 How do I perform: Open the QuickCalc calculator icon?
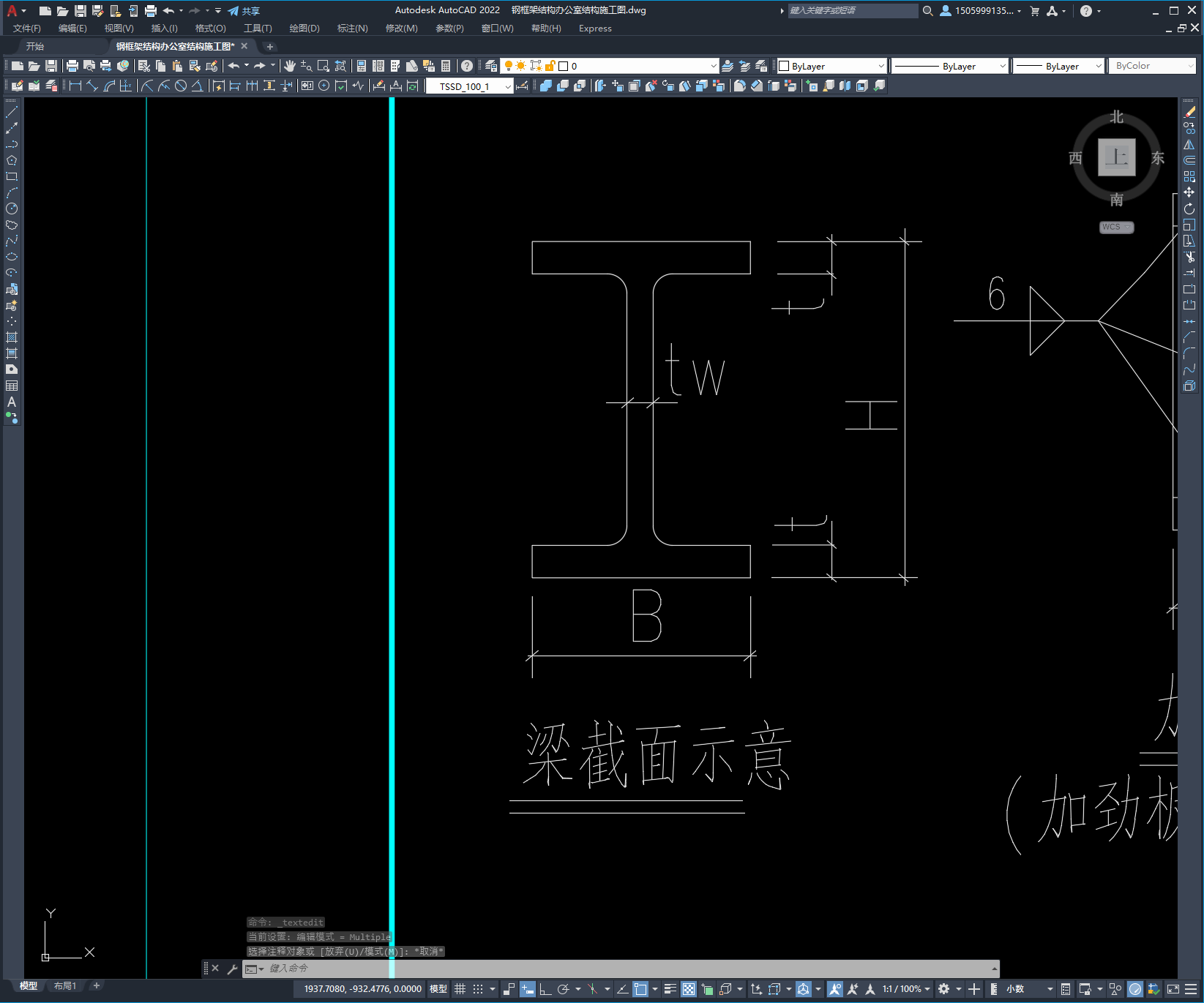(x=446, y=66)
